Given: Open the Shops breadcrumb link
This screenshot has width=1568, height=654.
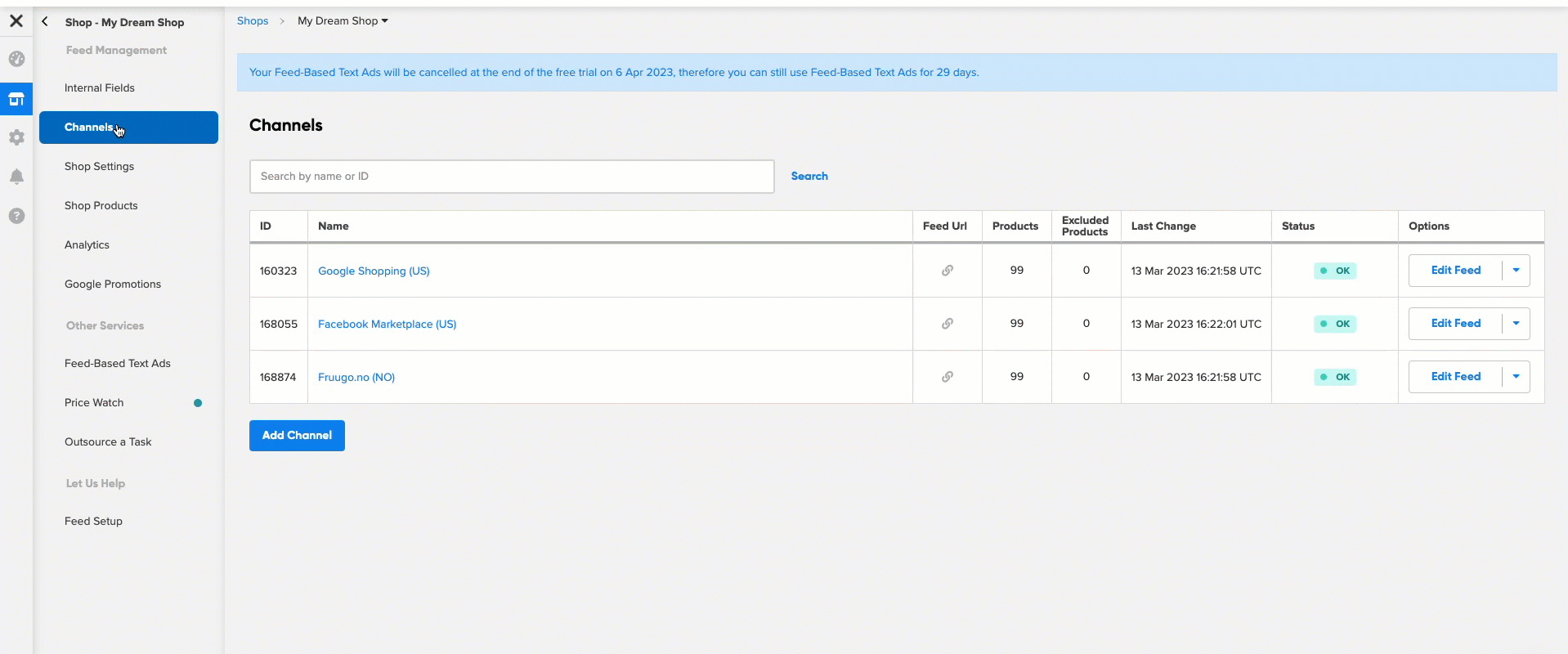Looking at the screenshot, I should coord(253,21).
